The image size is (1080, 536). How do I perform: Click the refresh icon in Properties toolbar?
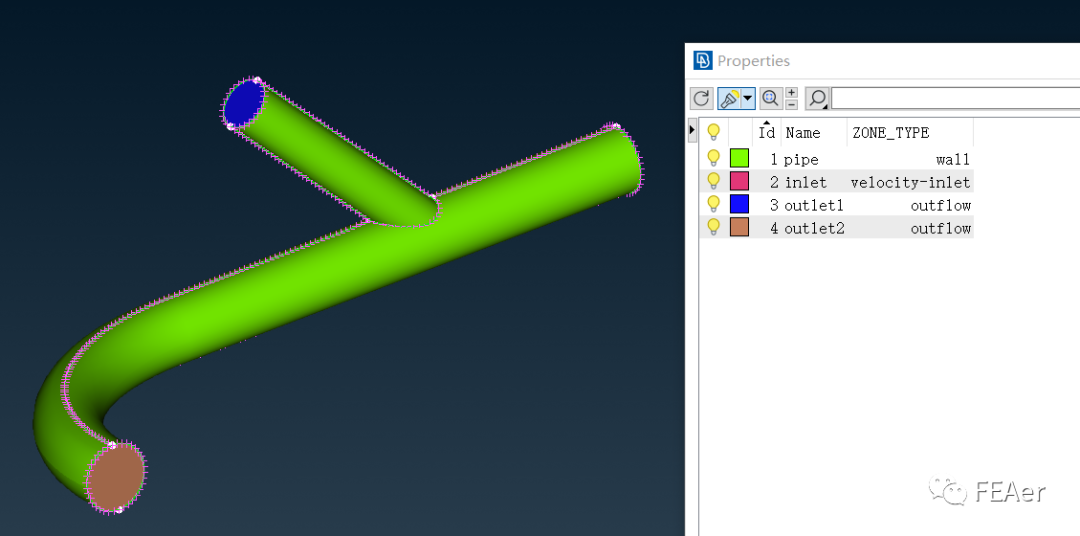pyautogui.click(x=701, y=99)
